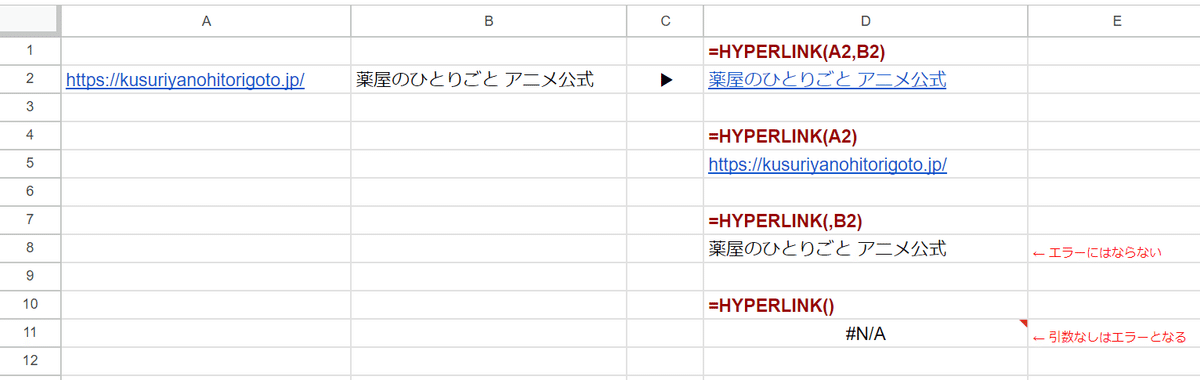Select row 11 header
Image resolution: width=1200 pixels, height=380 pixels.
pyautogui.click(x=31, y=333)
